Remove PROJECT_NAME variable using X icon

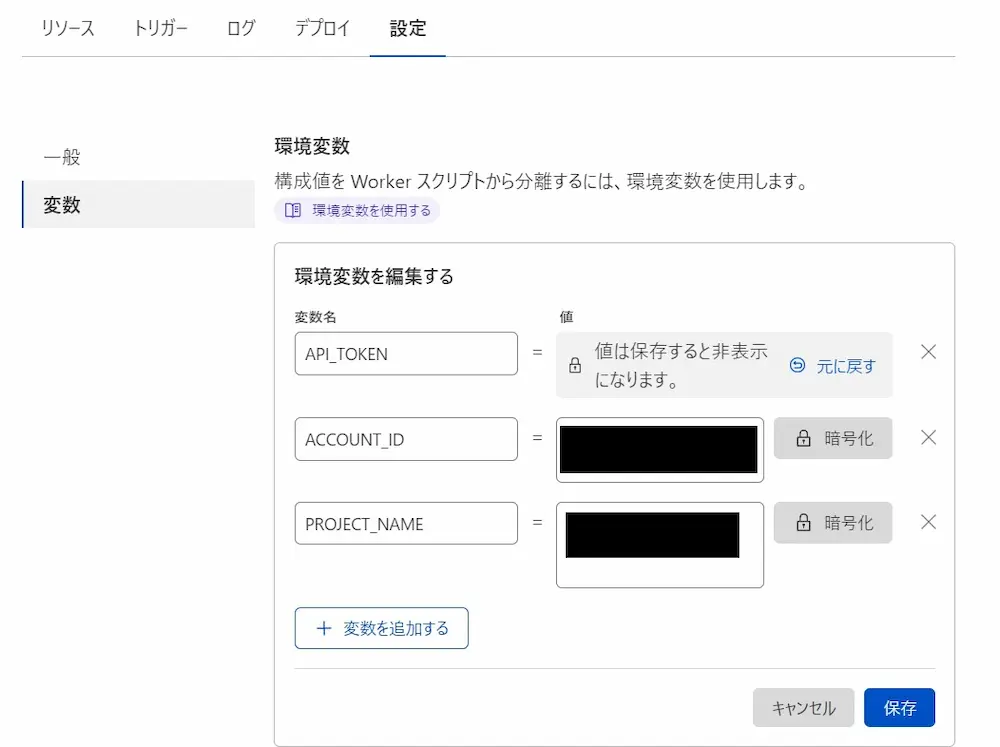coord(928,522)
